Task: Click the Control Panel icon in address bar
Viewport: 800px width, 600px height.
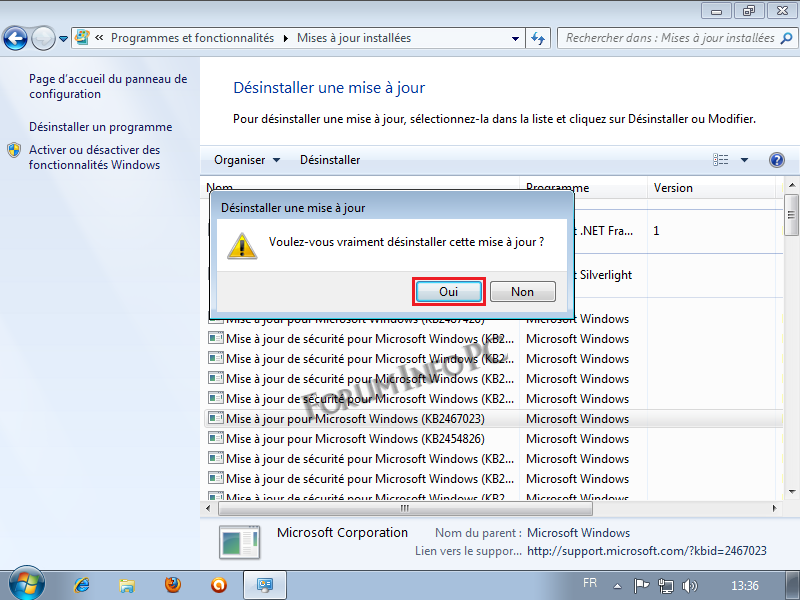Action: [x=82, y=38]
